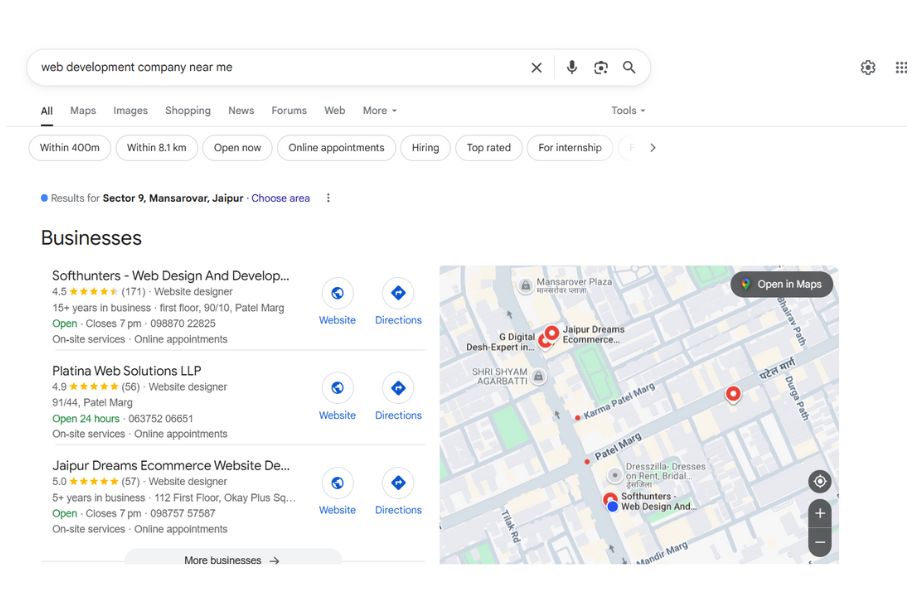The image size is (913, 600).
Task: Open Softhunters - Web Design And Develop listing
Action: (x=171, y=276)
